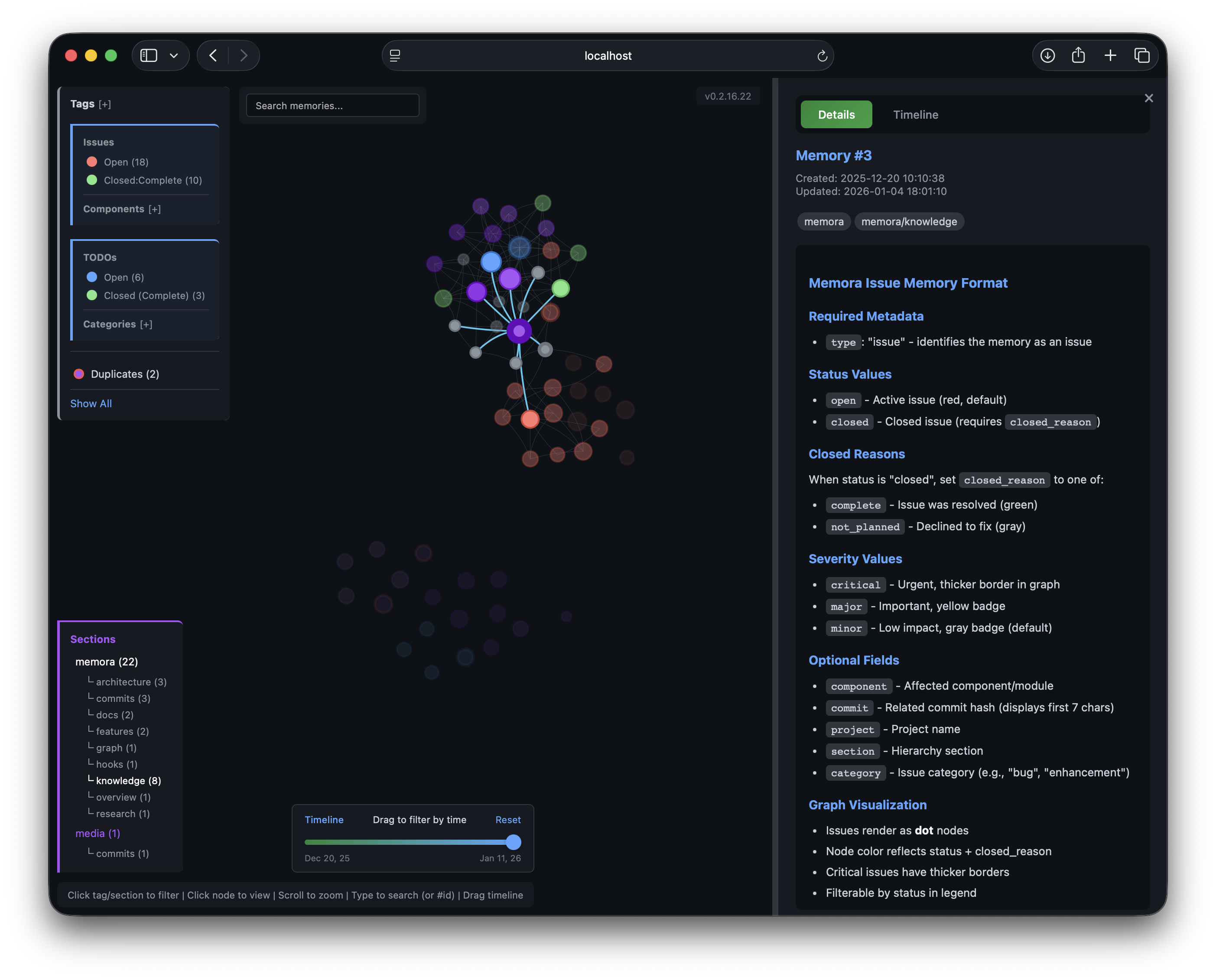Toggle the Closed:Complete (10) issues filter
This screenshot has width=1216, height=980.
pyautogui.click(x=153, y=180)
